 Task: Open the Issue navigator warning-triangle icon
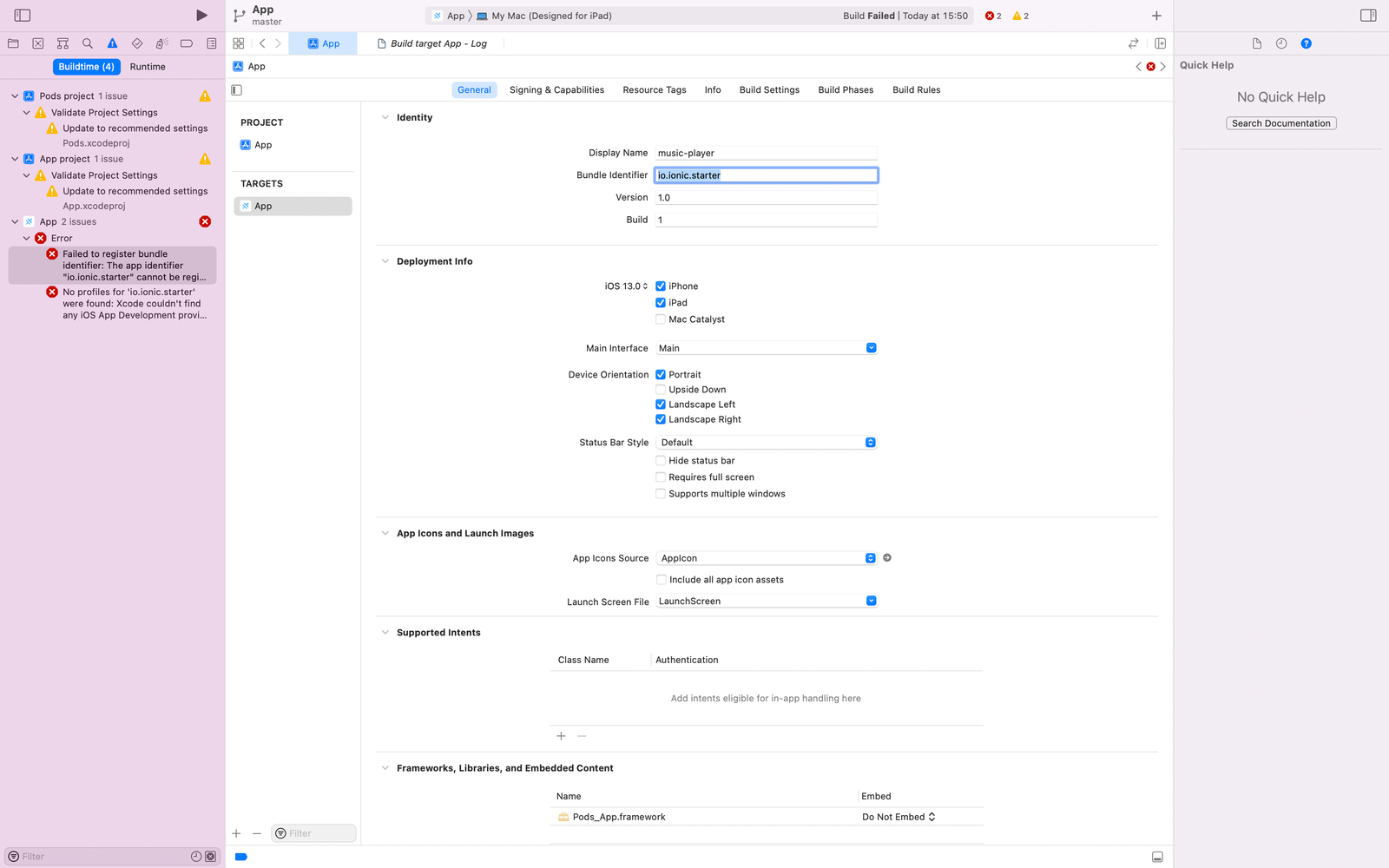112,43
